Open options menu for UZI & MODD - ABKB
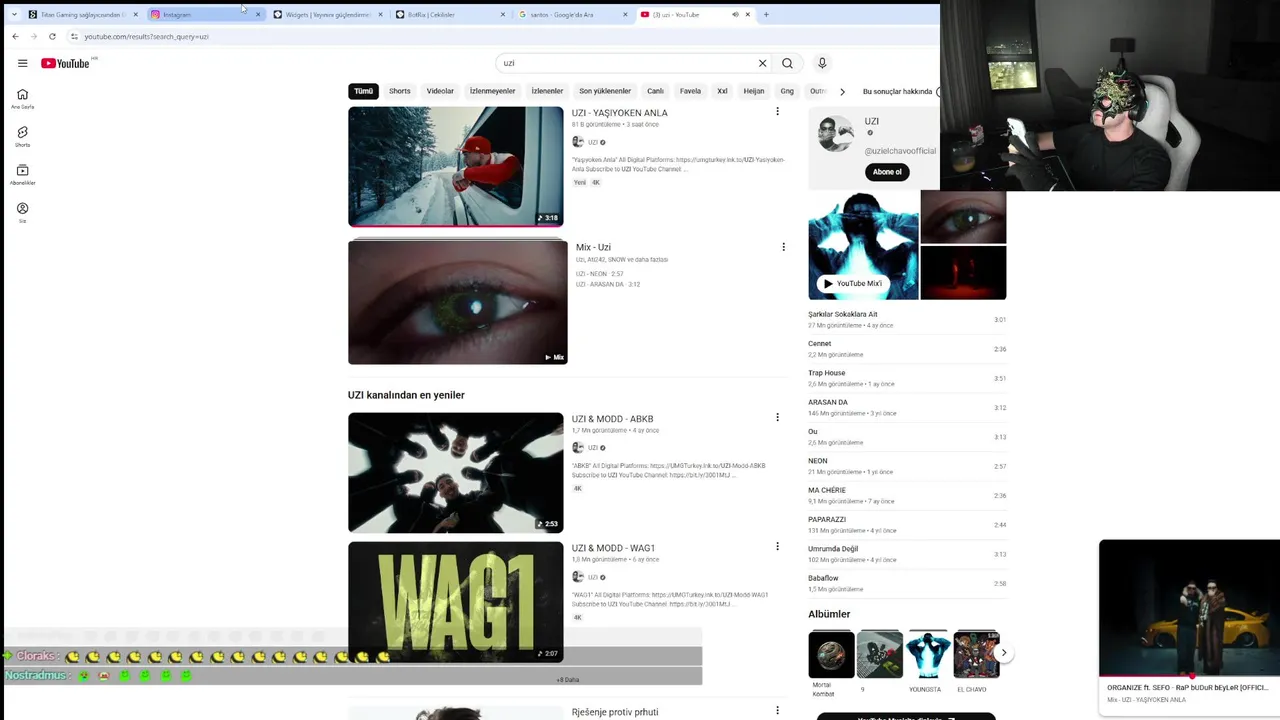This screenshot has height=720, width=1280. (777, 417)
